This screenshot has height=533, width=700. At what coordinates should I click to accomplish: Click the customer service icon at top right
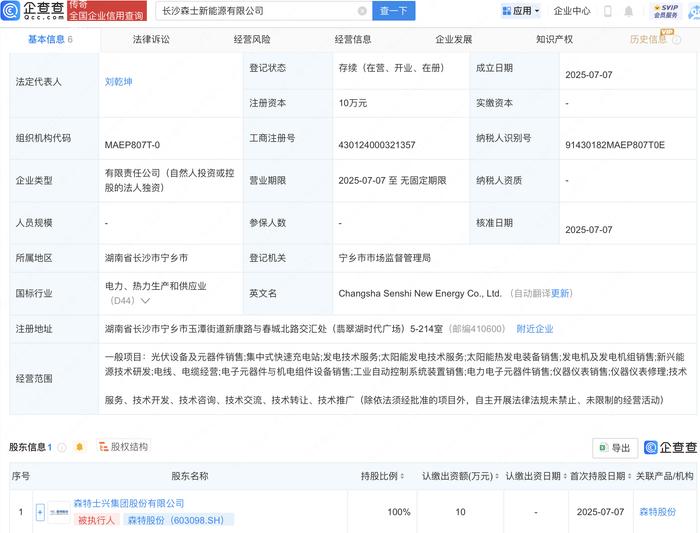coord(695,12)
